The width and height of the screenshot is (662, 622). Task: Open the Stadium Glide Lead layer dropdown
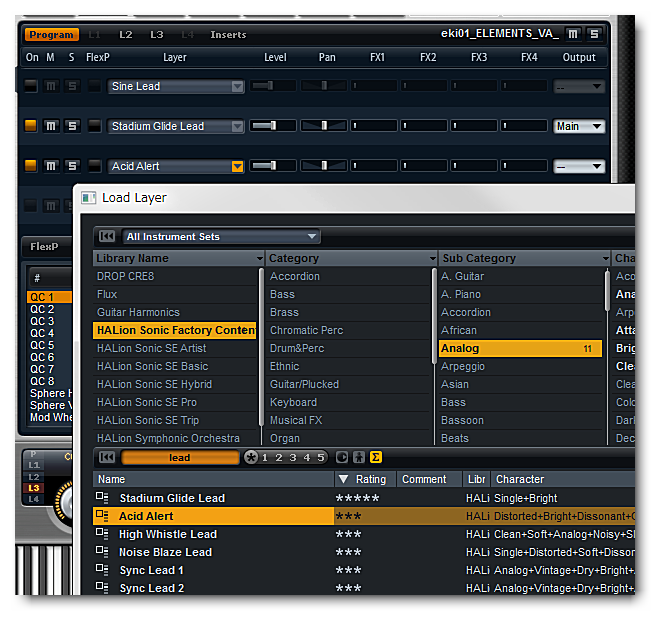click(x=237, y=126)
